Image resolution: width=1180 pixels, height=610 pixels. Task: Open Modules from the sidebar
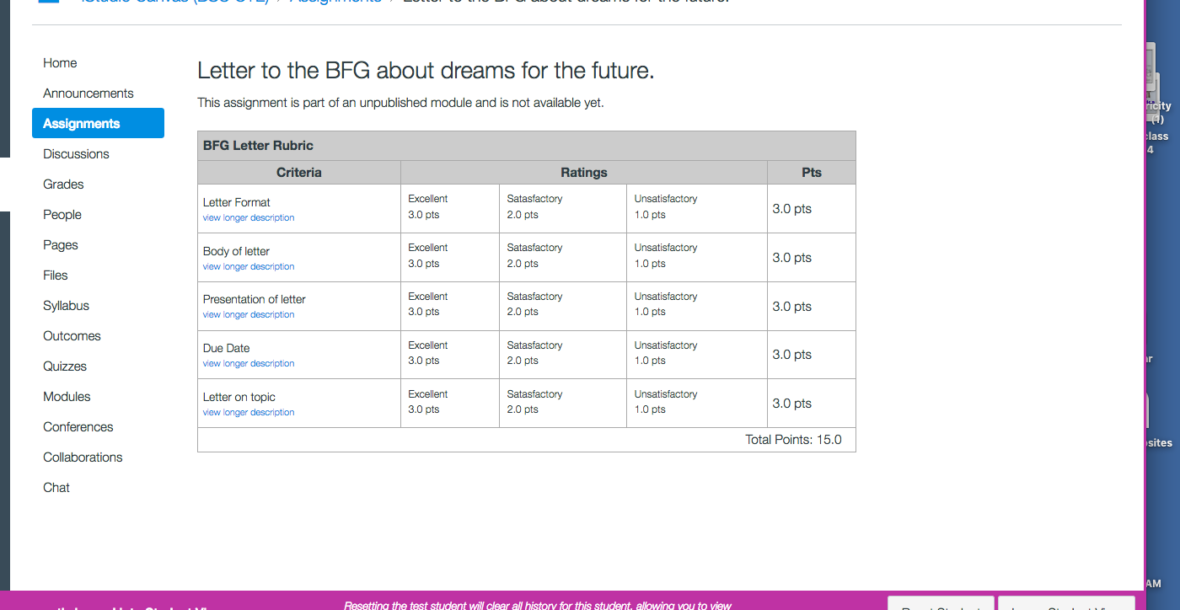pos(67,397)
